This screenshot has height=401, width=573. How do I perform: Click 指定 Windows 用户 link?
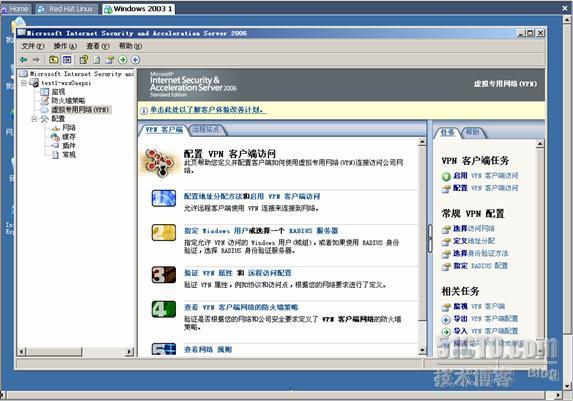coord(216,231)
